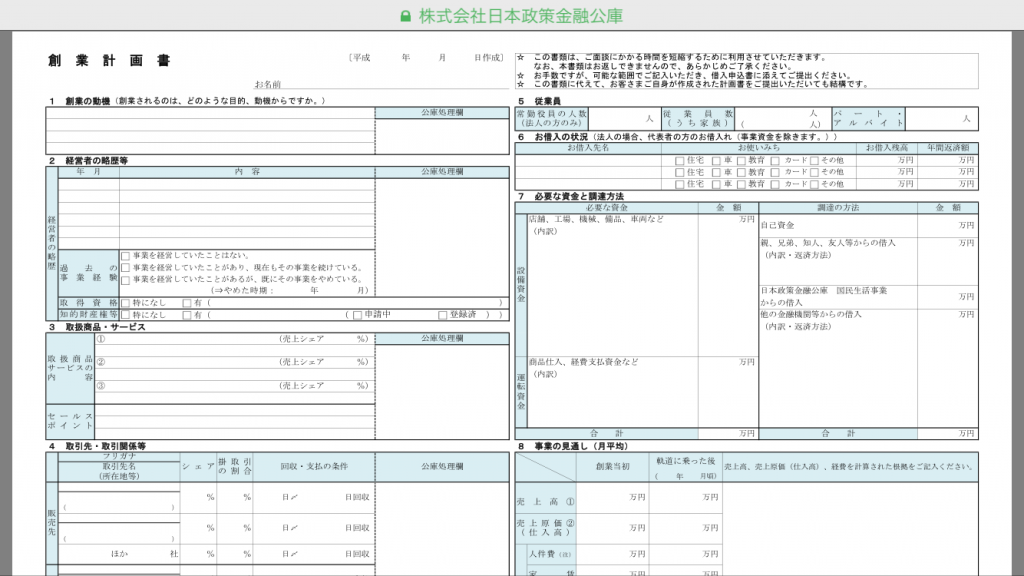Check '事業を経営していたことはない' box
This screenshot has width=1024, height=576.
[x=125, y=256]
